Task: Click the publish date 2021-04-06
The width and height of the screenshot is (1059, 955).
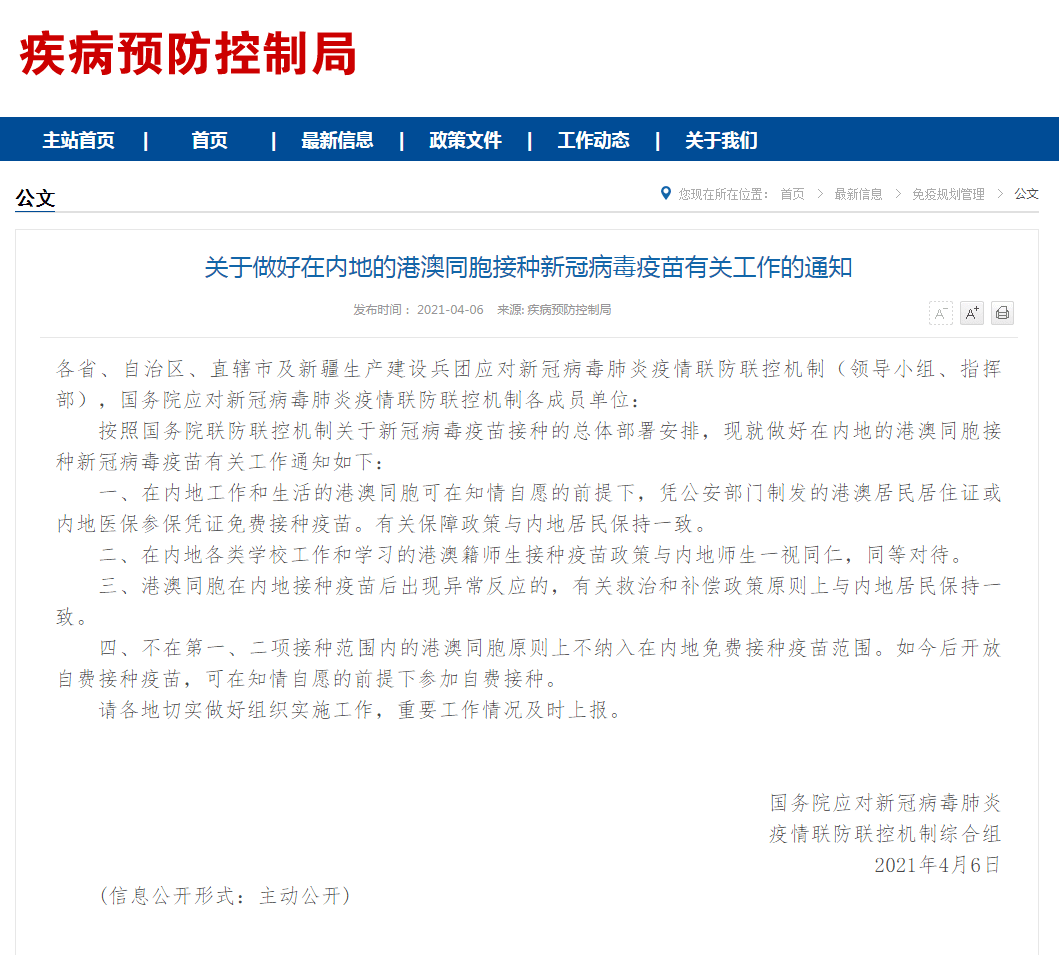Action: click(x=450, y=310)
